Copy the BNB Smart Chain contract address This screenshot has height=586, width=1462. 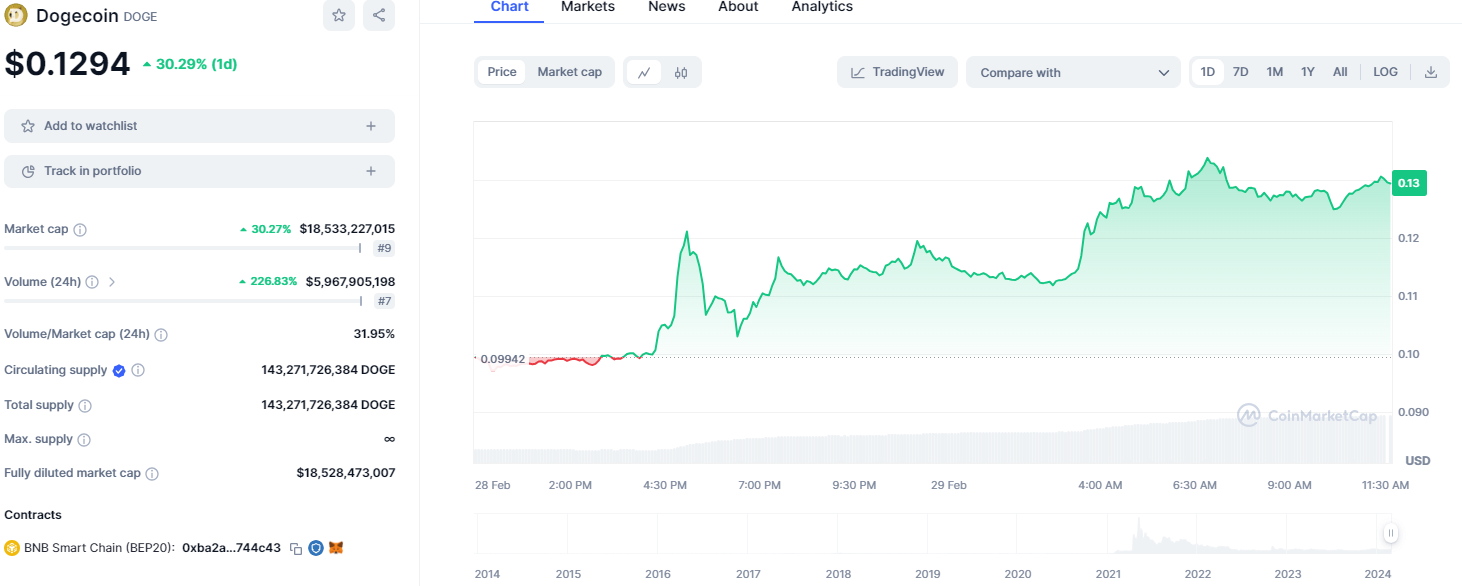296,548
